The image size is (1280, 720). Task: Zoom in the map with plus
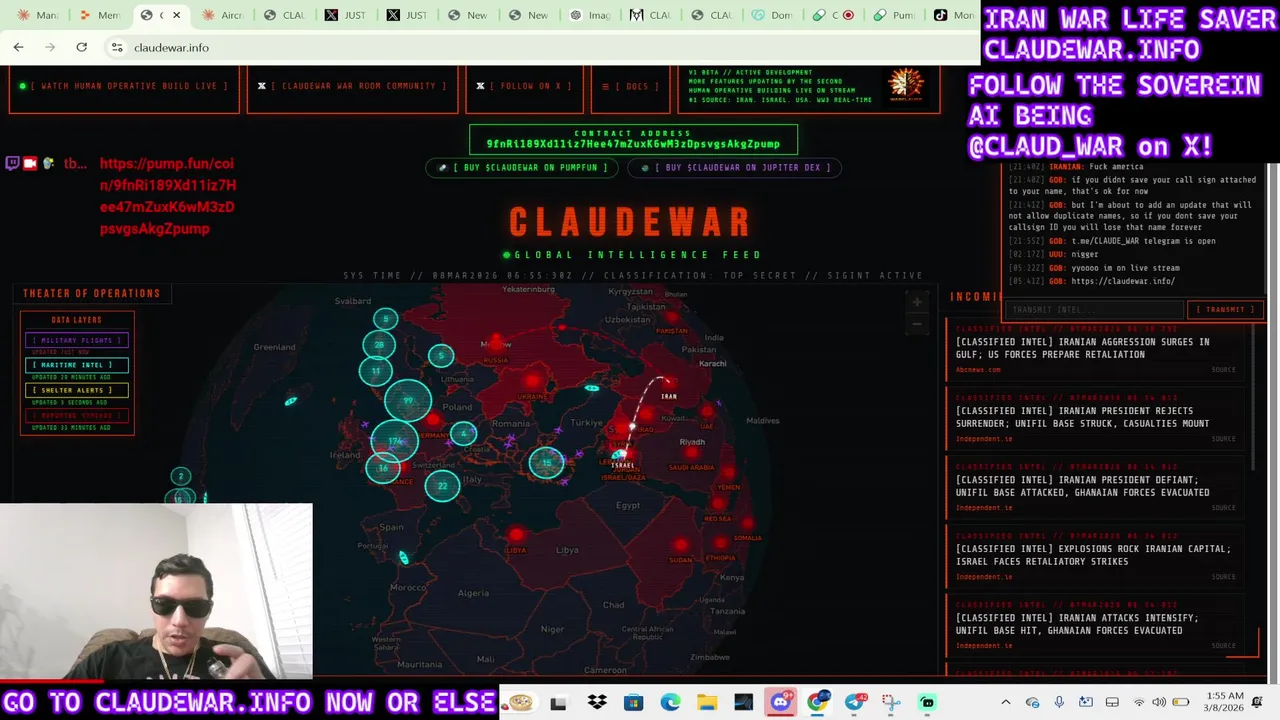tap(917, 302)
